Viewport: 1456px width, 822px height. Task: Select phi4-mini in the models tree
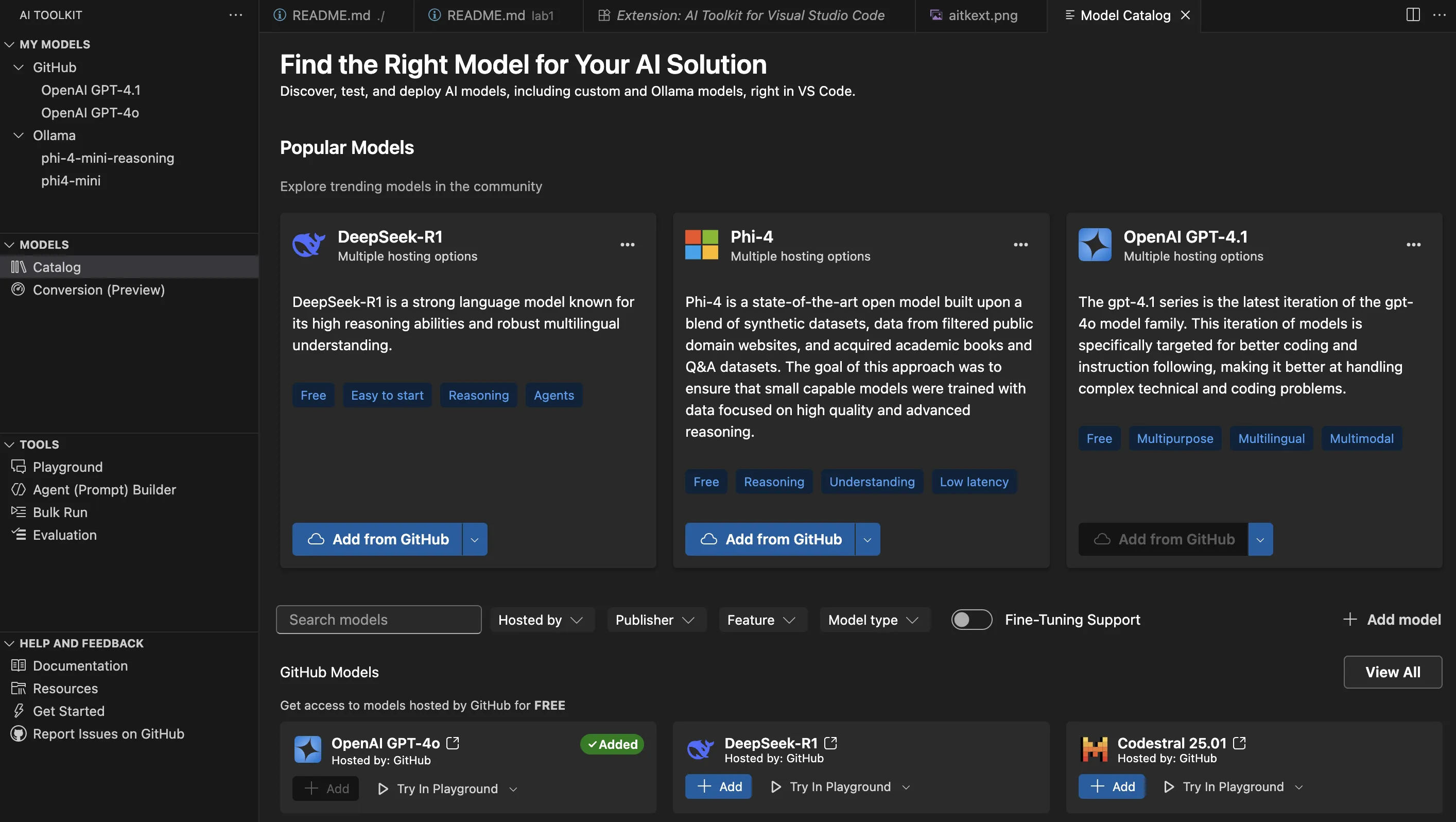(x=71, y=180)
